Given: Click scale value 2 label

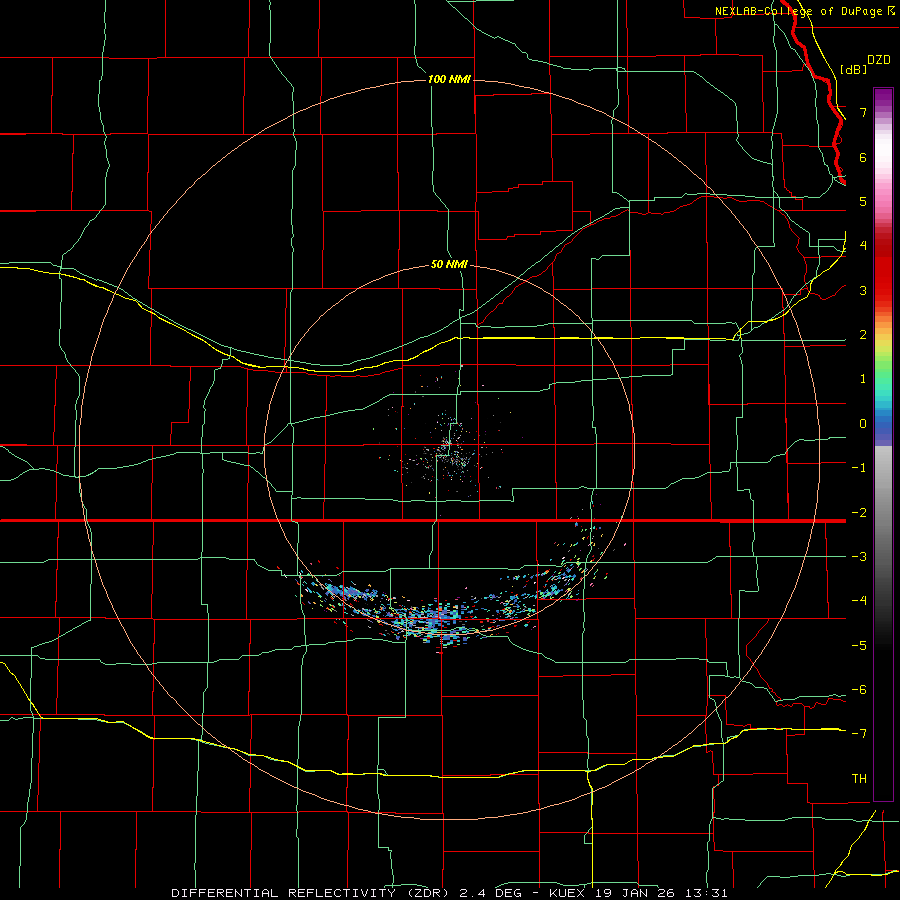Looking at the screenshot, I should (x=863, y=335).
